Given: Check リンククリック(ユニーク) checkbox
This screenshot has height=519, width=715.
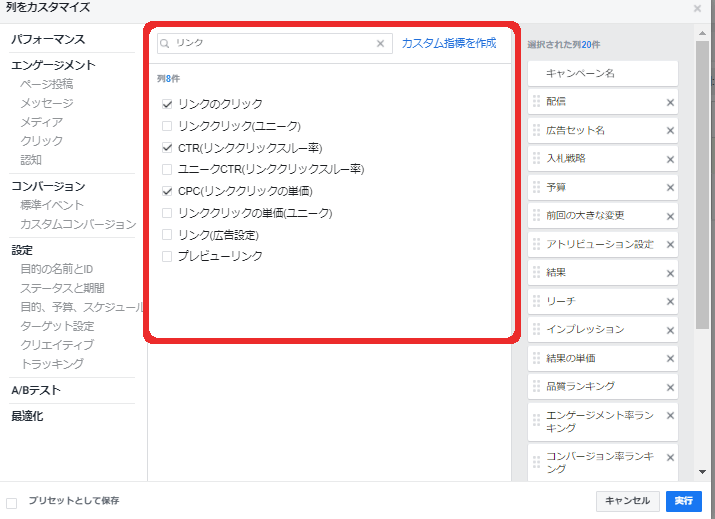Looking at the screenshot, I should tap(167, 126).
